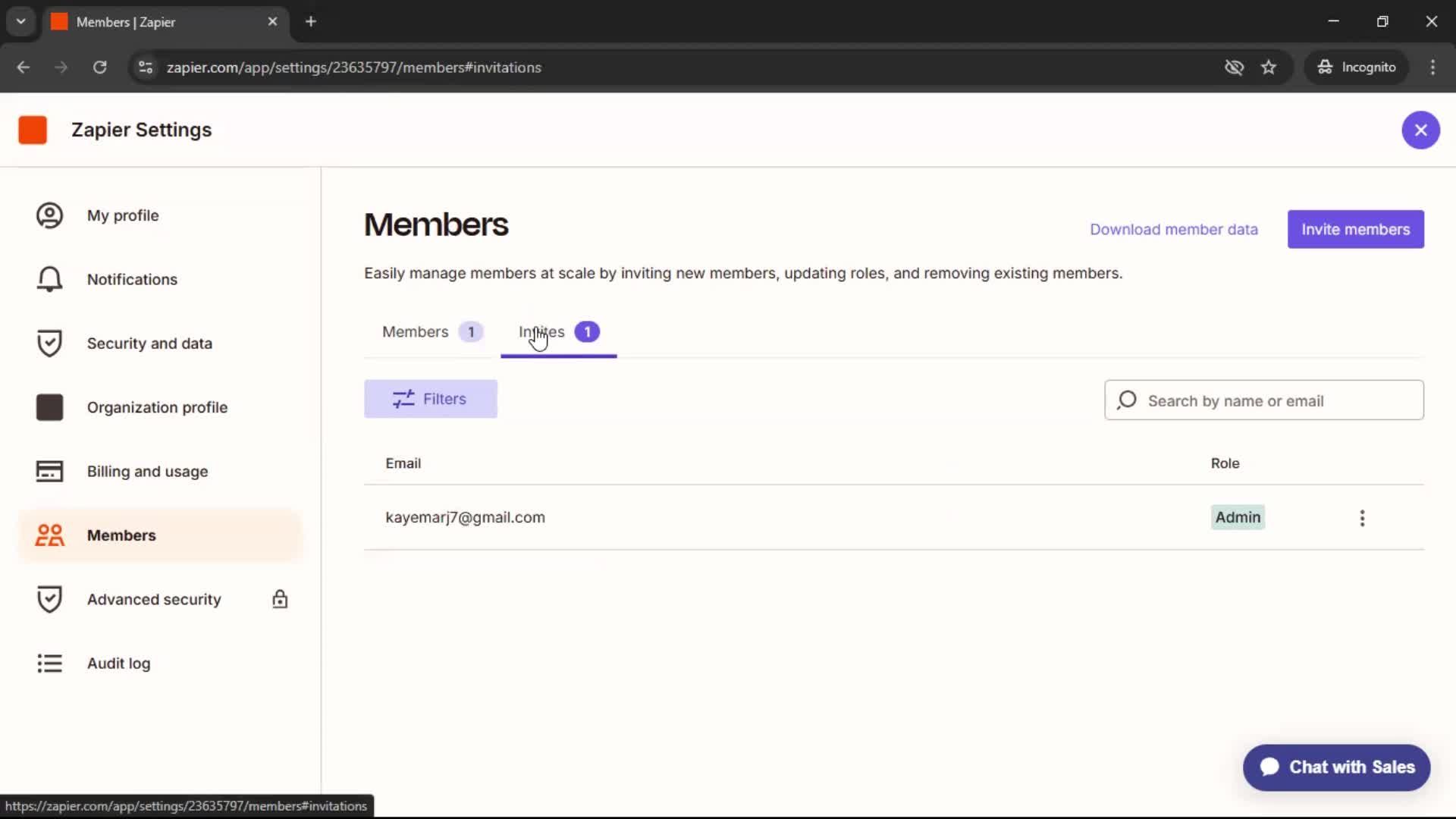Download member data link

coord(1173,229)
